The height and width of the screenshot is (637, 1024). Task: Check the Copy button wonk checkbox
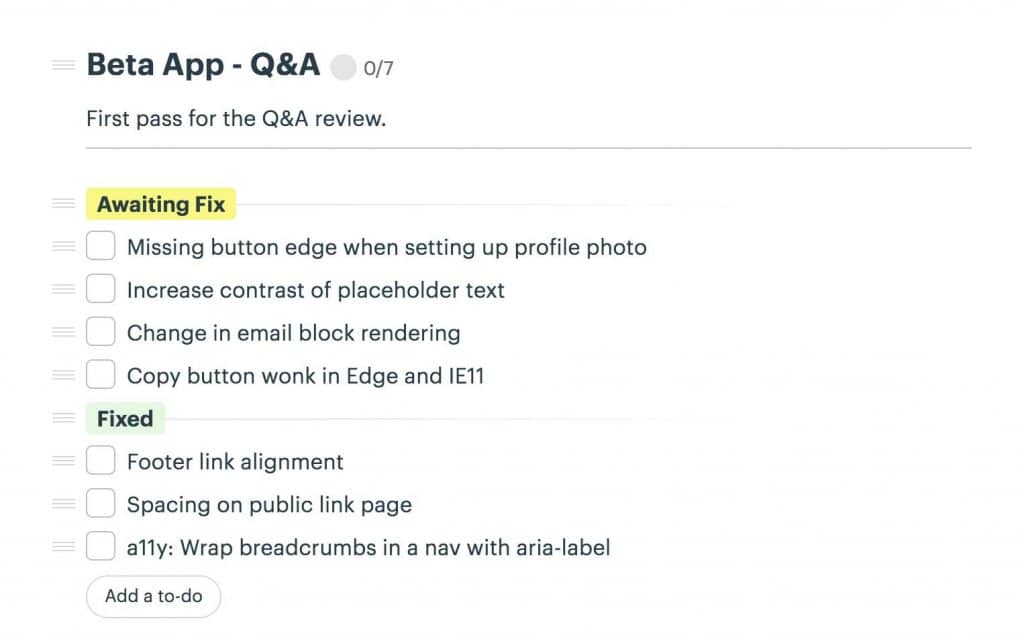coord(101,375)
